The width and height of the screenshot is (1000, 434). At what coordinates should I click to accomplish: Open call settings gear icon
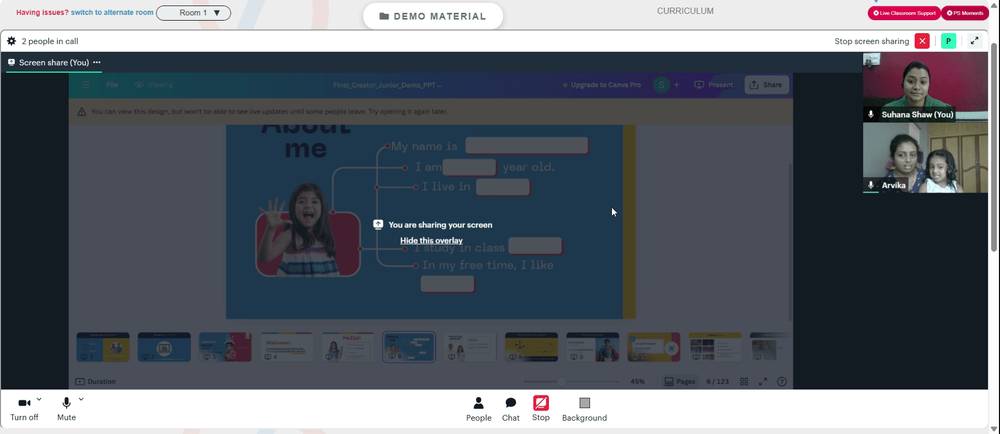point(11,41)
